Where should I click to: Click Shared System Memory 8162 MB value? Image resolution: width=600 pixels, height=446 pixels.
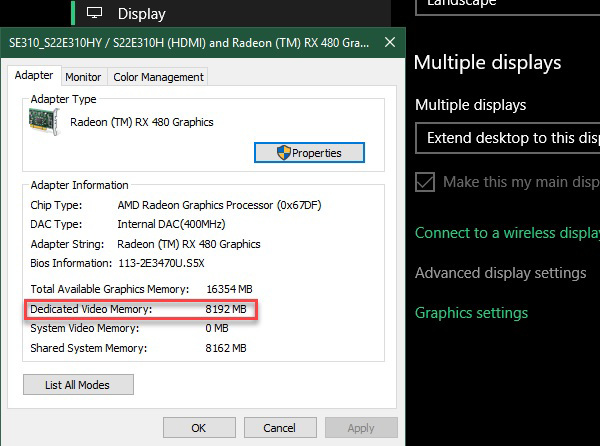[226, 348]
